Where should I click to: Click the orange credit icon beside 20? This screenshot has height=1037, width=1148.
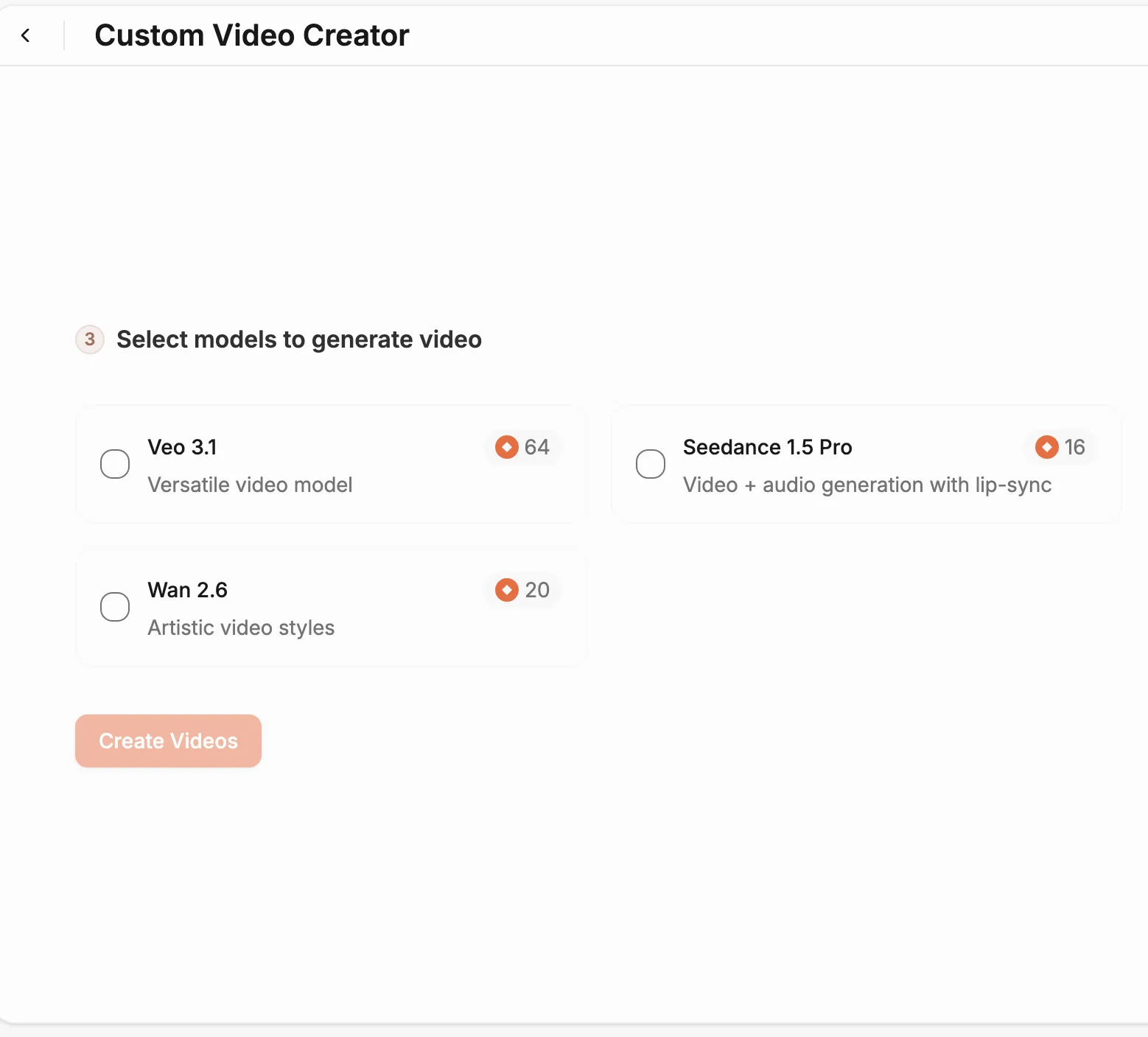point(507,590)
